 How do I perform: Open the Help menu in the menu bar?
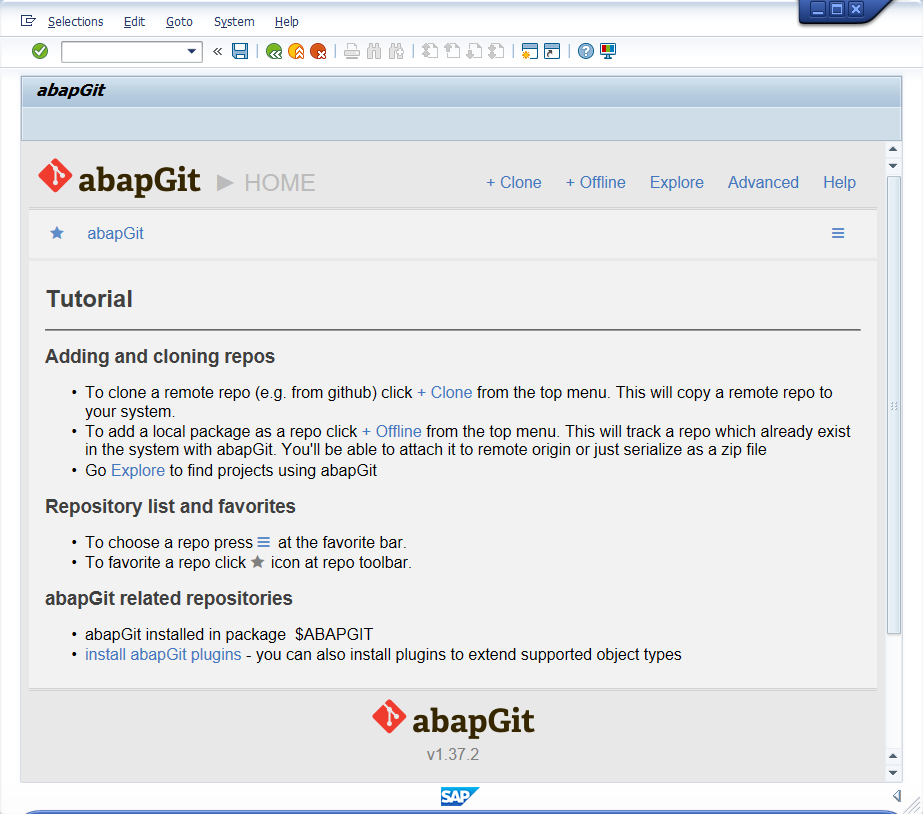pyautogui.click(x=287, y=22)
